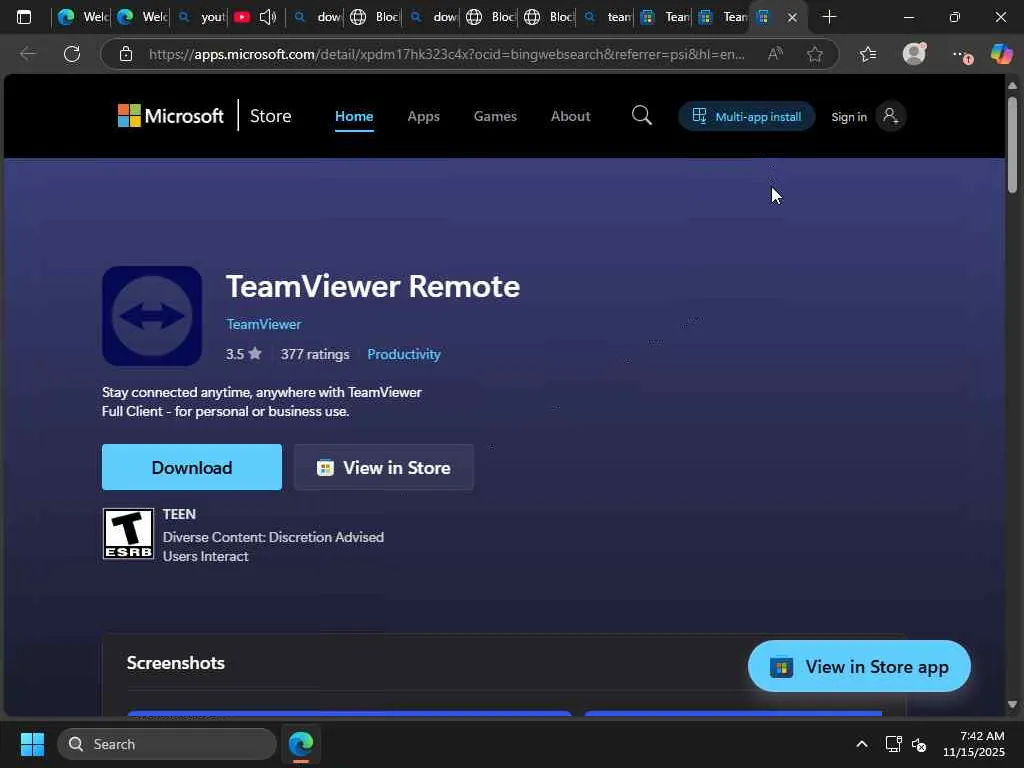Open the tab actions menu icon
The width and height of the screenshot is (1024, 768).
pyautogui.click(x=24, y=17)
